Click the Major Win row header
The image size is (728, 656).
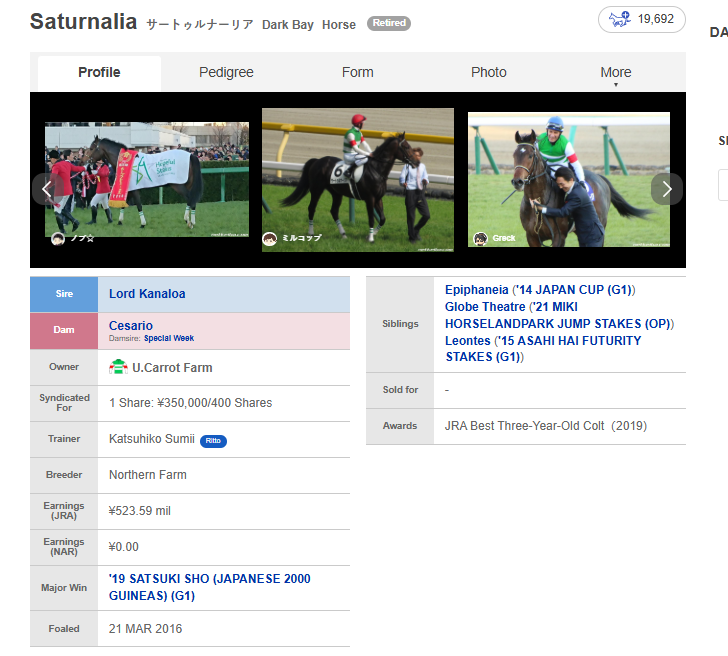pyautogui.click(x=64, y=588)
